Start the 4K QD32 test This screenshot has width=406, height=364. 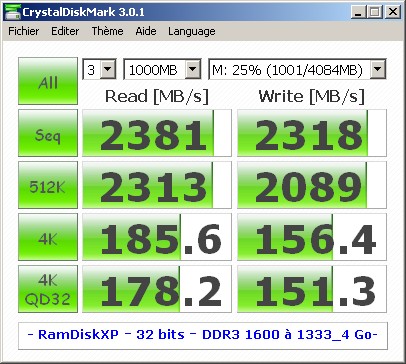(x=48, y=289)
